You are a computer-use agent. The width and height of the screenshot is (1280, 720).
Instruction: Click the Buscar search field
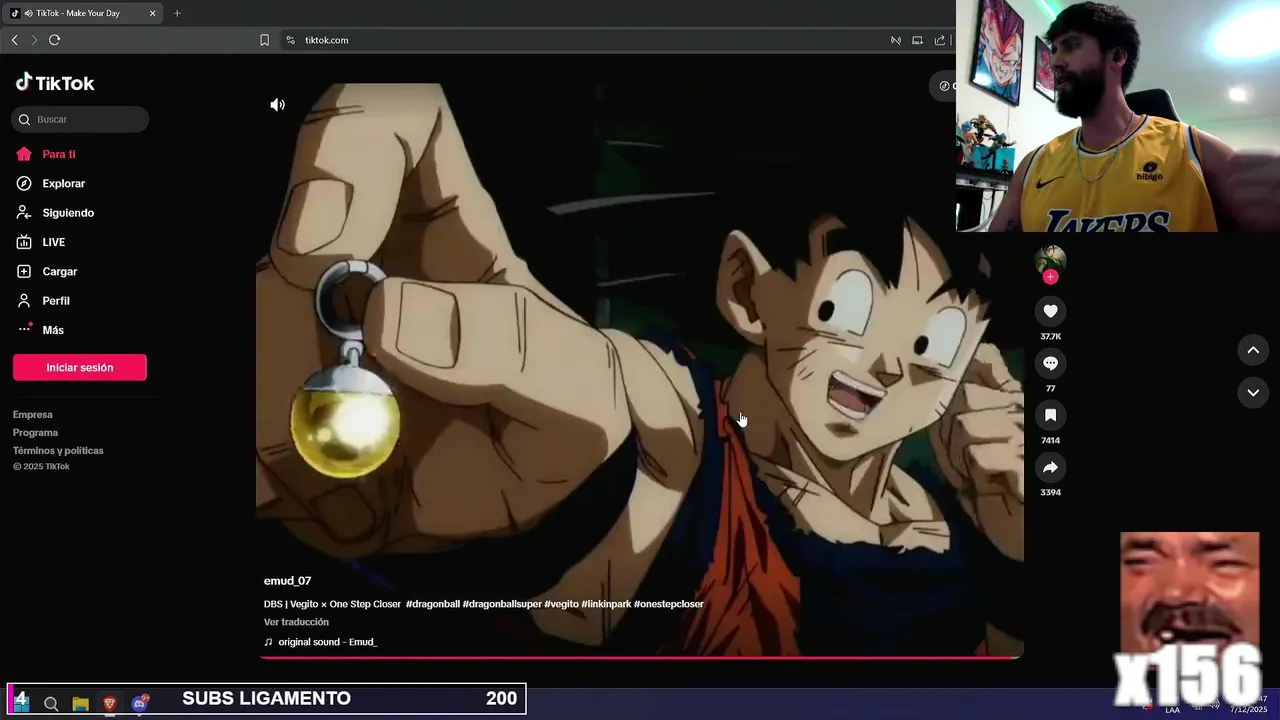80,119
